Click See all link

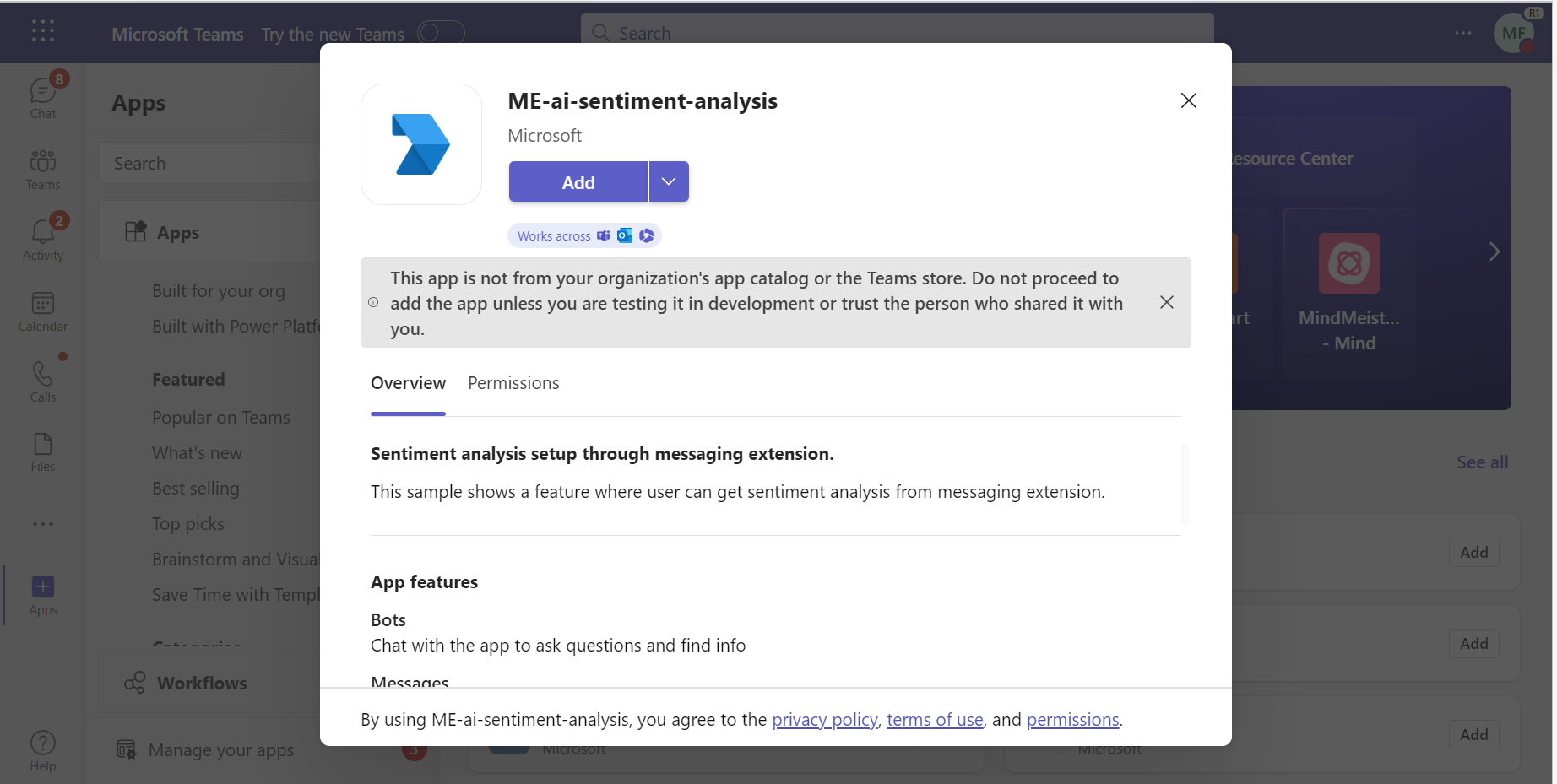pos(1482,462)
